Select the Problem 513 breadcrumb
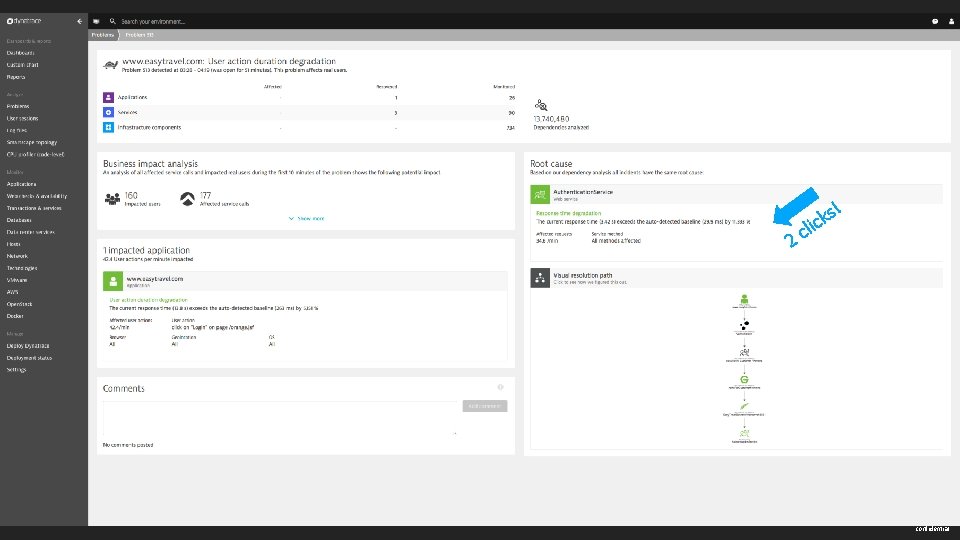The height and width of the screenshot is (540, 960). pyautogui.click(x=140, y=35)
